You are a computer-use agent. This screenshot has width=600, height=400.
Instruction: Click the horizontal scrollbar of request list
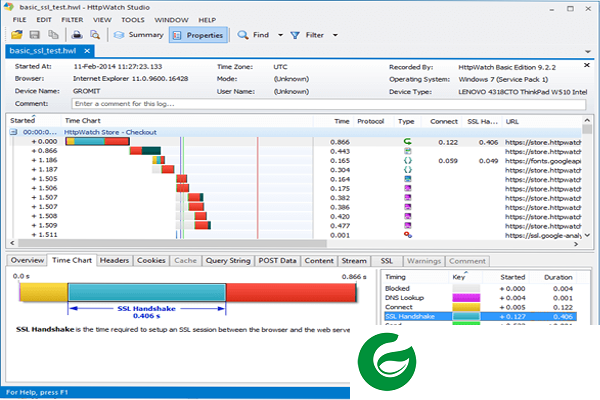173,243
